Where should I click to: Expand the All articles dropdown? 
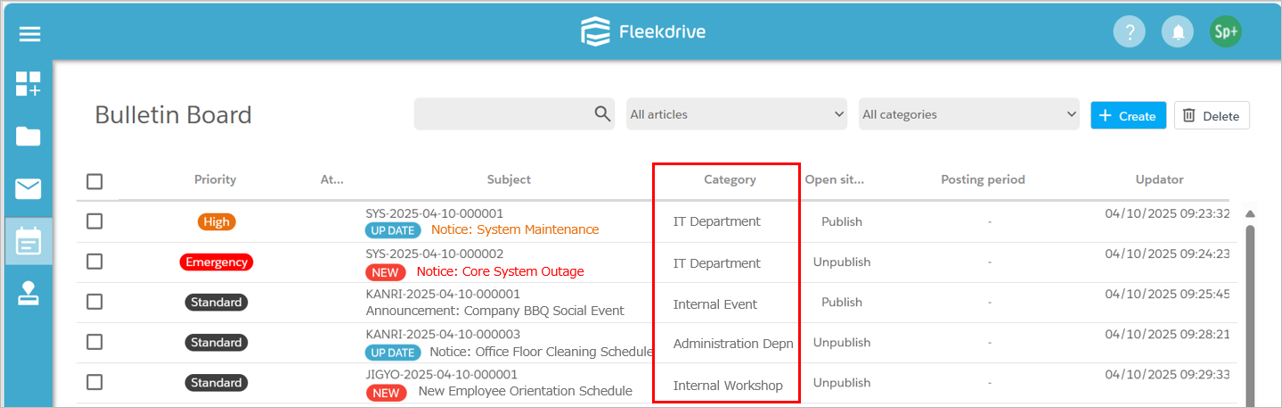737,114
